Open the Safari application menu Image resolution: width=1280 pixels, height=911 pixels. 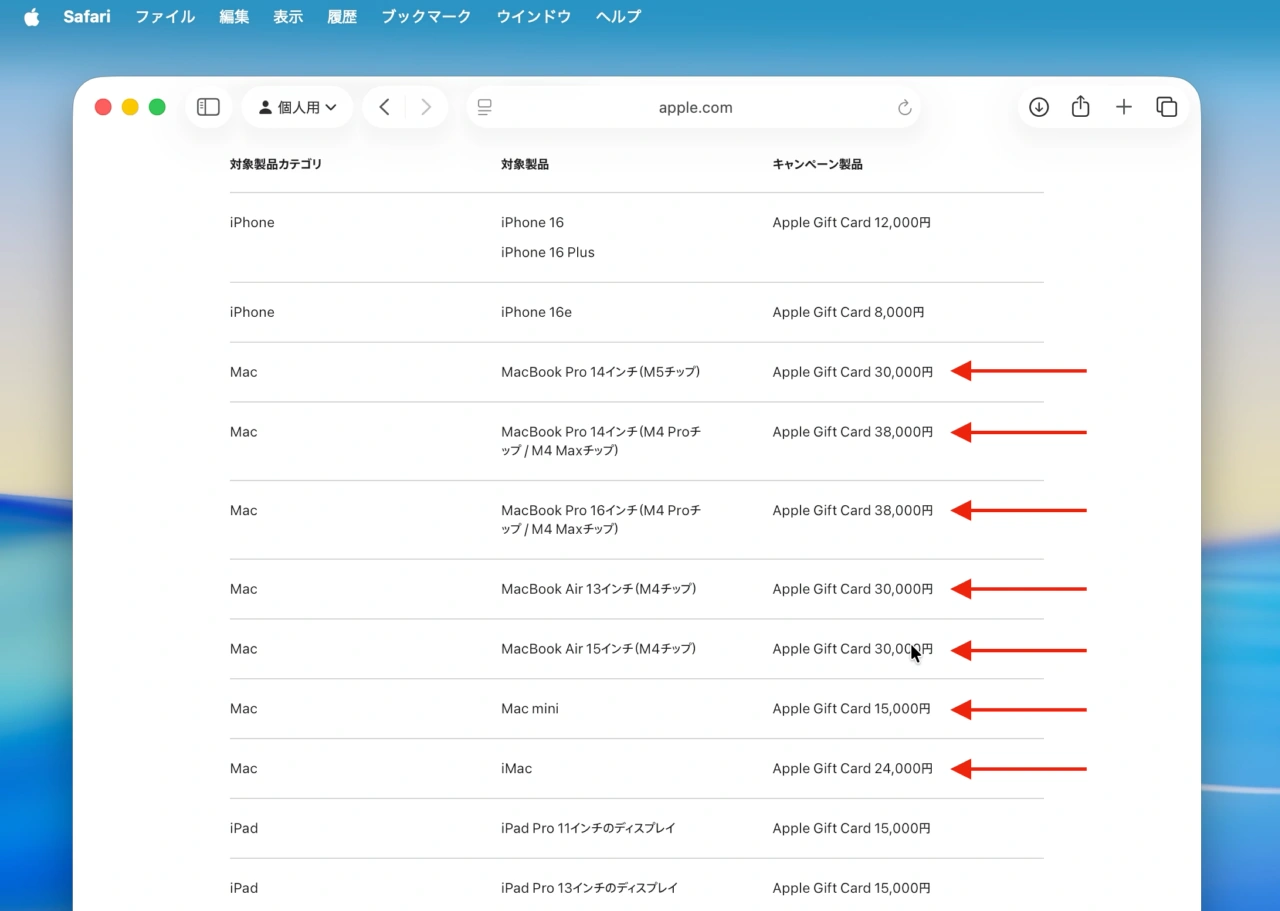(87, 17)
